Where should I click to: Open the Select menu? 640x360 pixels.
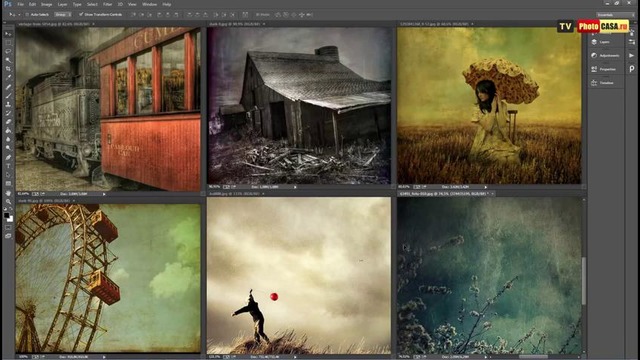[x=92, y=4]
